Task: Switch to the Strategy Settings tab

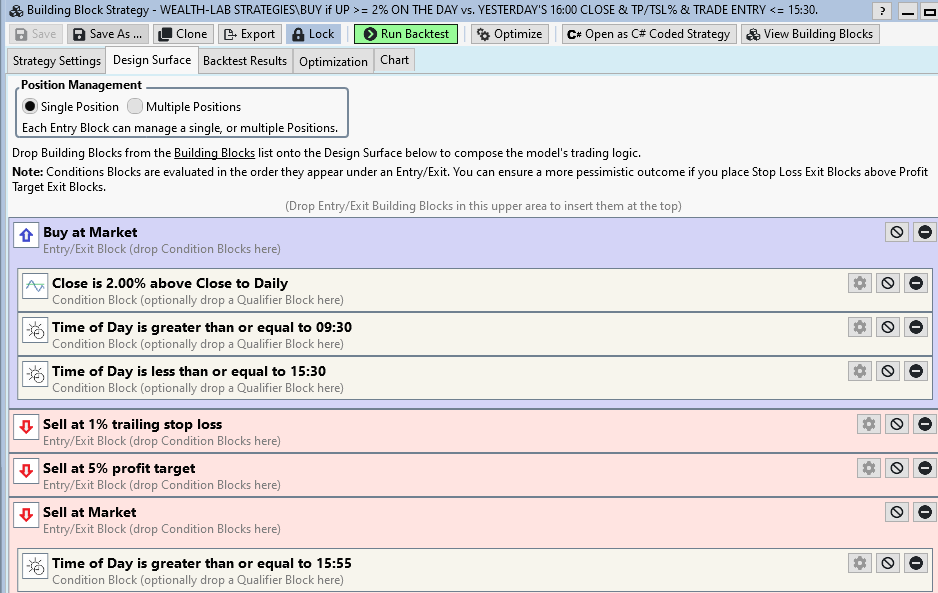Action: pos(57,61)
